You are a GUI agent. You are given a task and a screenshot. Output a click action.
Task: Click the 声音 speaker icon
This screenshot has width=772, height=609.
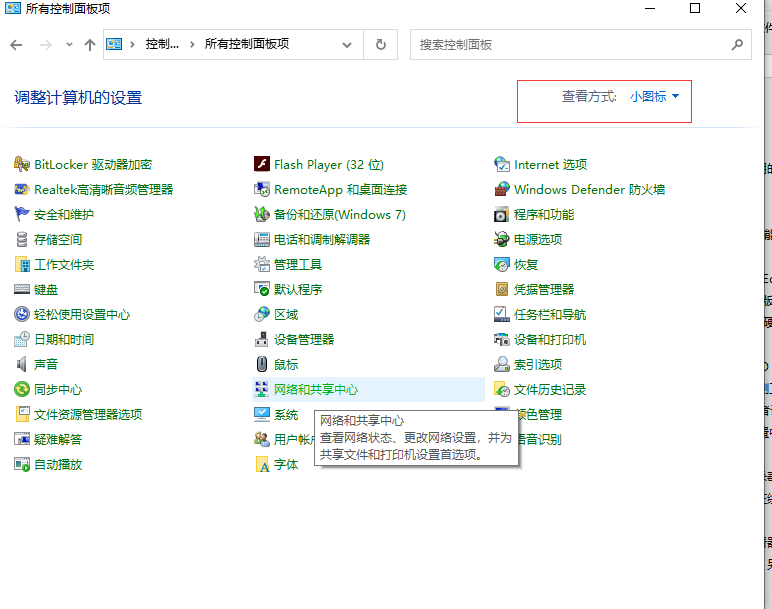23,365
